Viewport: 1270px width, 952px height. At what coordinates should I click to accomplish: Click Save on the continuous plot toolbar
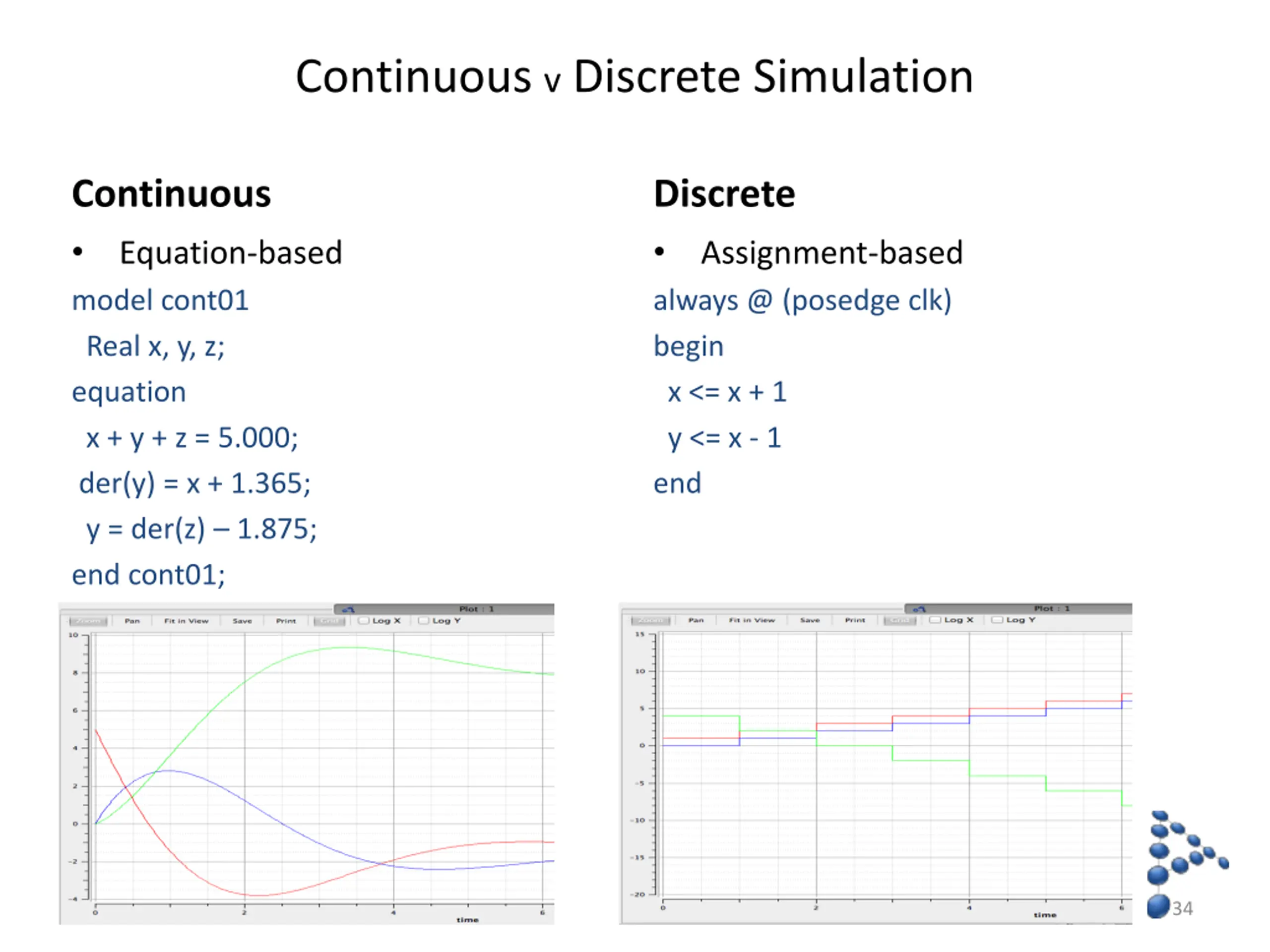(242, 621)
